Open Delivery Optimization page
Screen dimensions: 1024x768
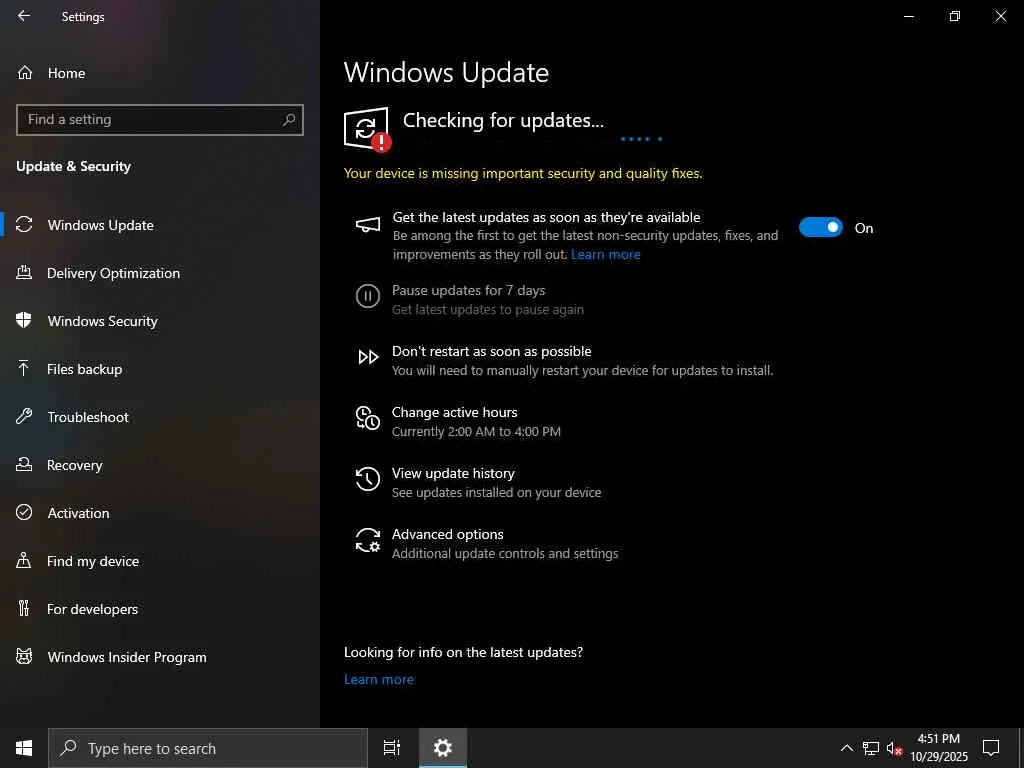160,273
